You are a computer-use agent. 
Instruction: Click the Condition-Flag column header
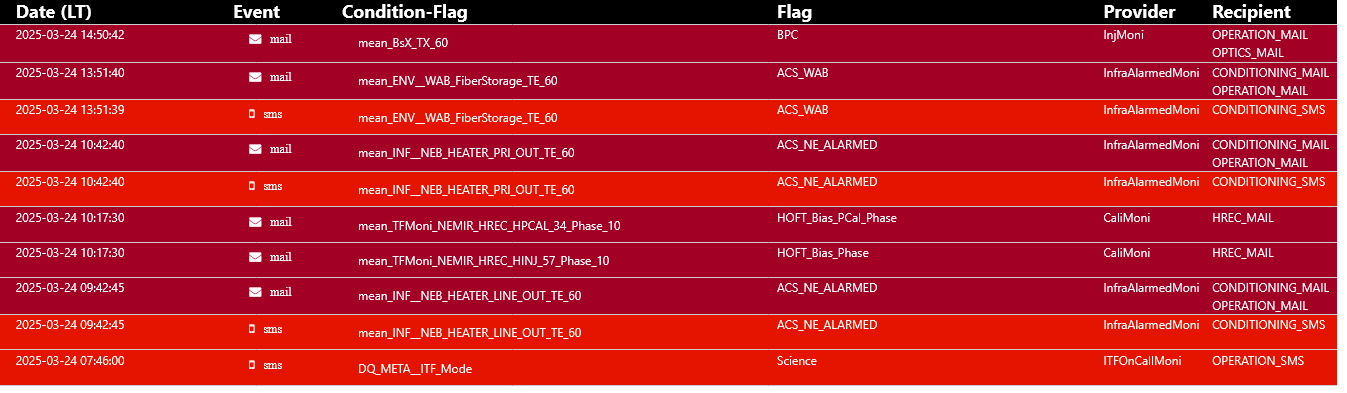(404, 12)
